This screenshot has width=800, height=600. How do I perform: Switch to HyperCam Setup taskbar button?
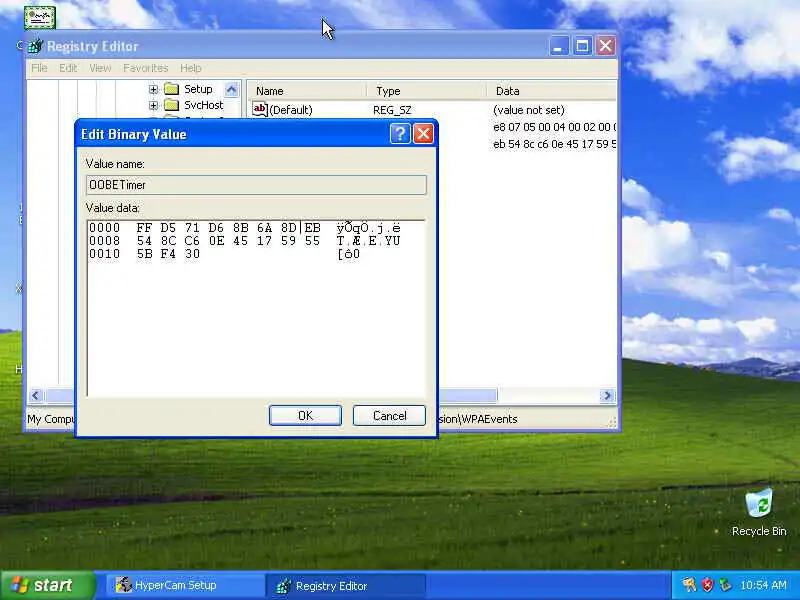pos(184,585)
